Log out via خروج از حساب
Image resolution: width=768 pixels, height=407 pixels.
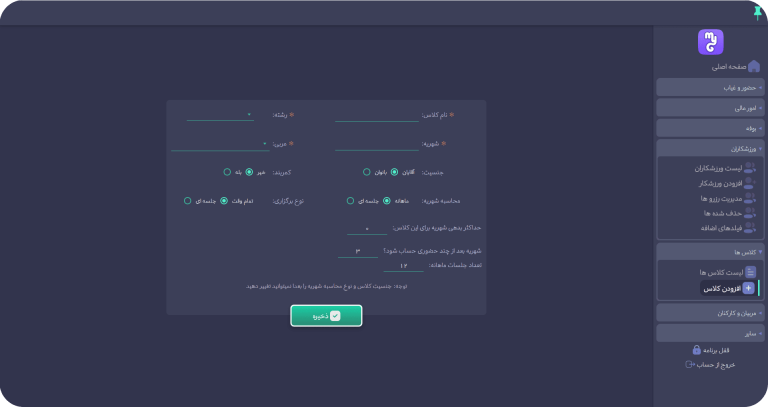(x=710, y=365)
